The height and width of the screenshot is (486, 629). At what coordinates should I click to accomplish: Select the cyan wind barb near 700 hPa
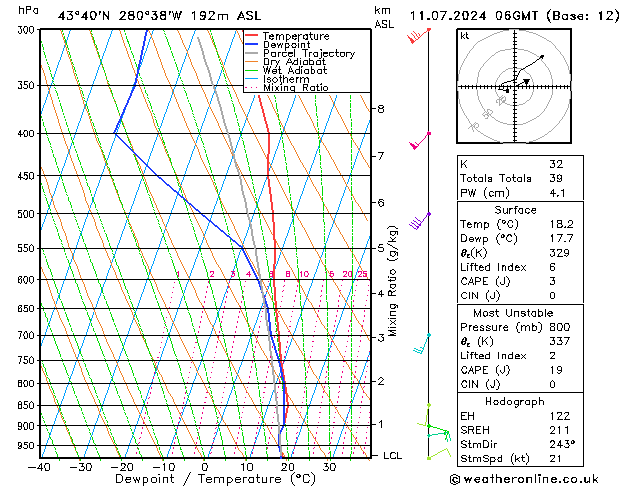point(422,343)
